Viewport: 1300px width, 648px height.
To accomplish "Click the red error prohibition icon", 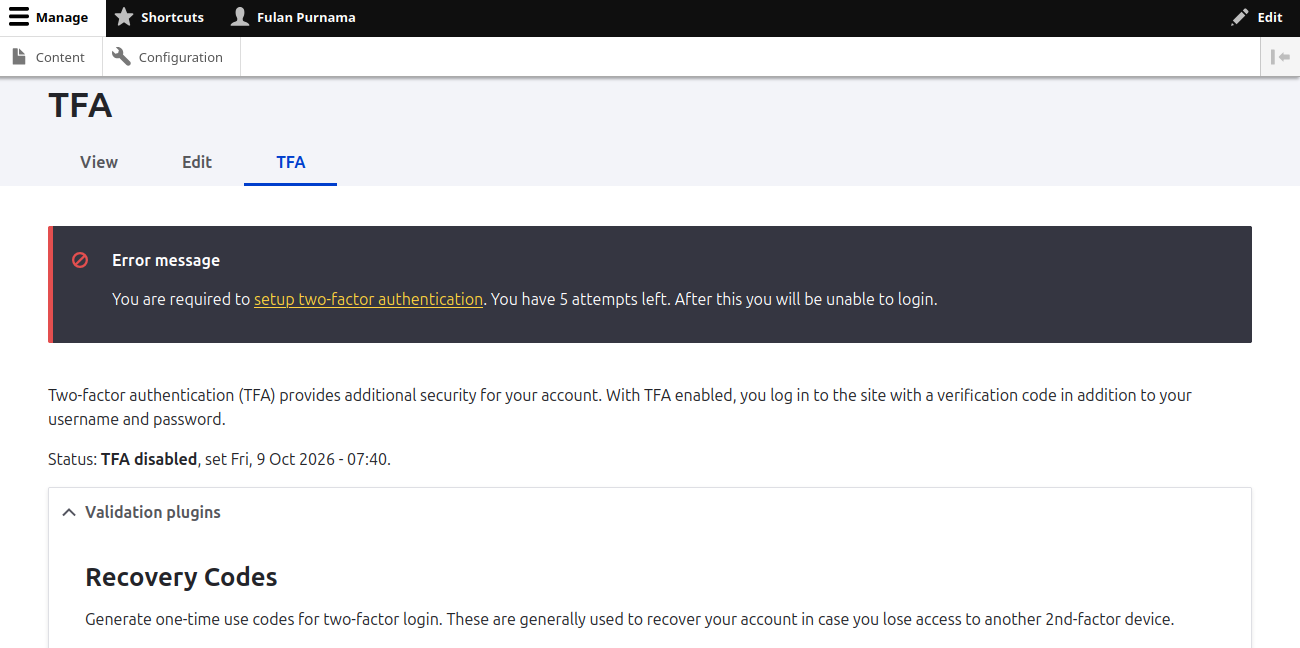I will 80,260.
